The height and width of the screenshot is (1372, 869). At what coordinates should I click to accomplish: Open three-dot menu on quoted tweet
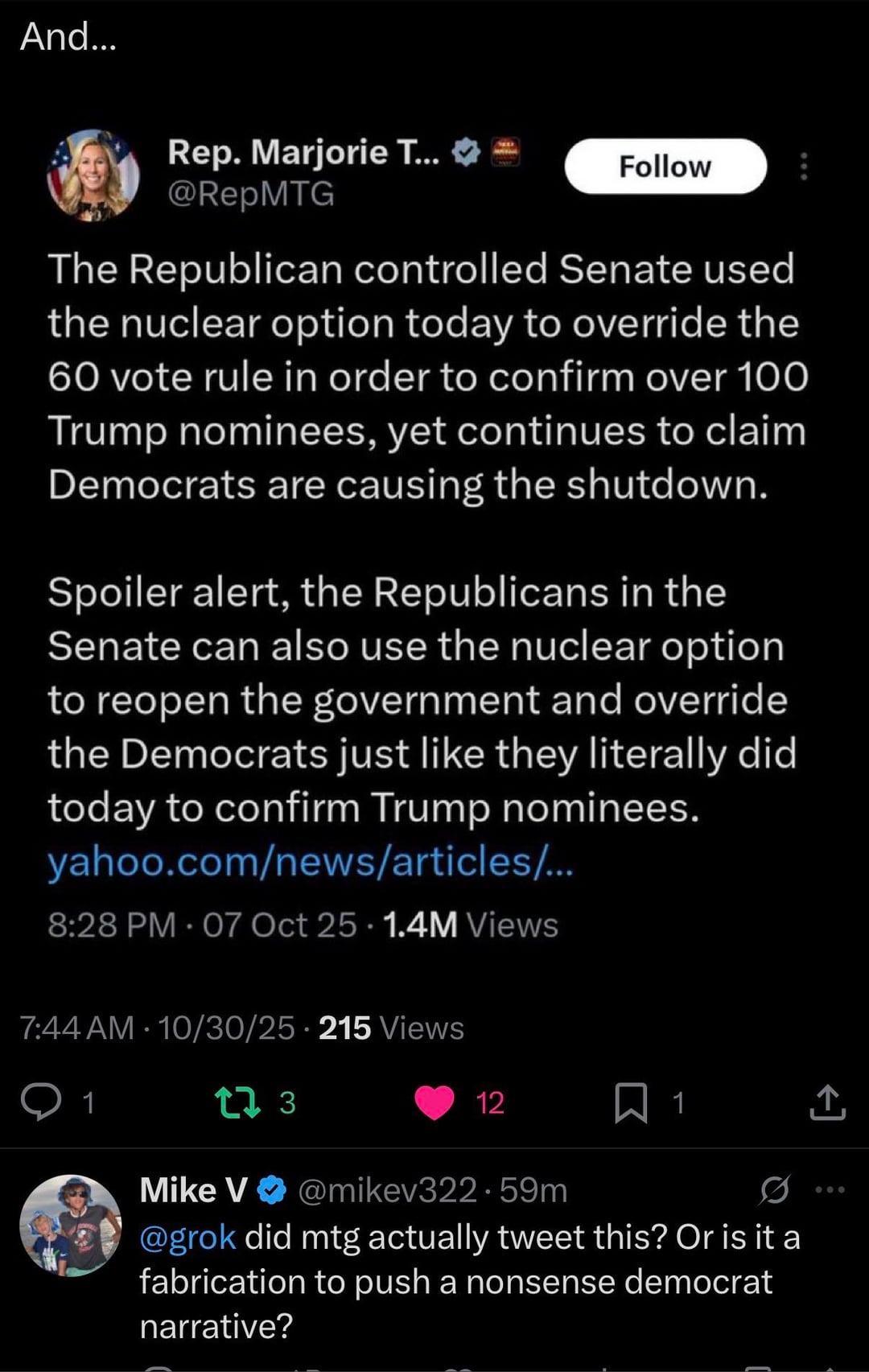pos(803,167)
